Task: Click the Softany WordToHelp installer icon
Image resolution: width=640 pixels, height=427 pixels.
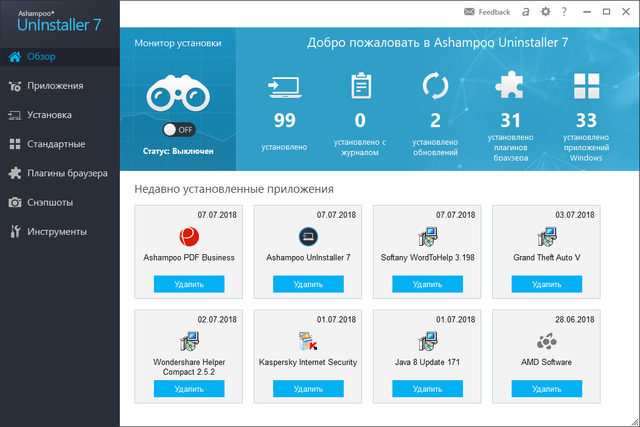Action: [427, 237]
